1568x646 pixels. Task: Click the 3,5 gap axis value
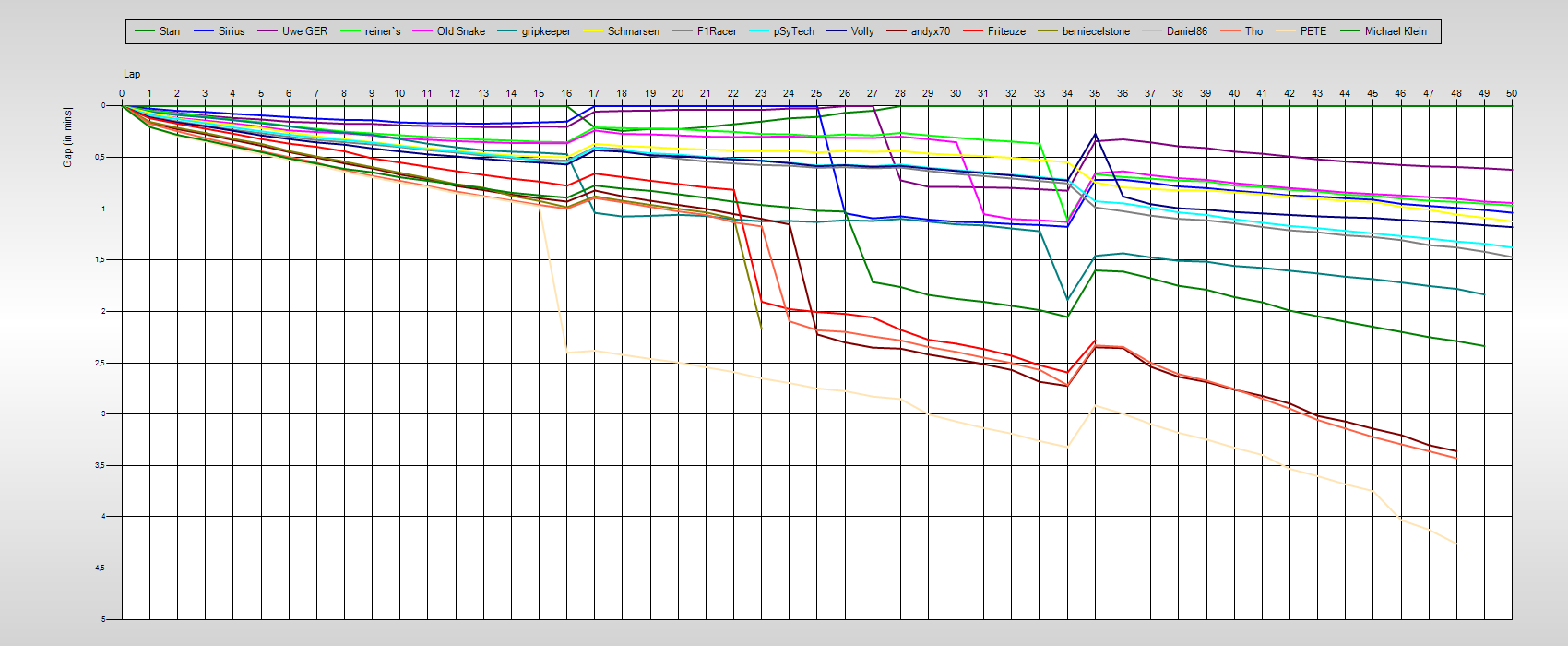[x=101, y=465]
